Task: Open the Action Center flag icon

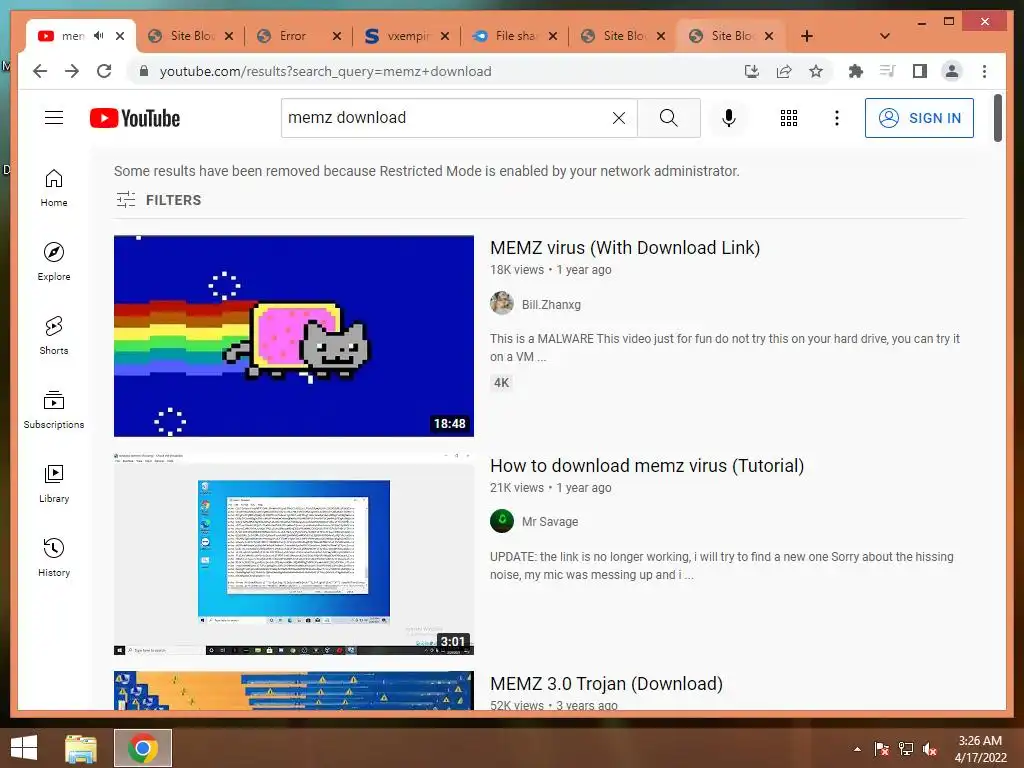Action: point(882,749)
